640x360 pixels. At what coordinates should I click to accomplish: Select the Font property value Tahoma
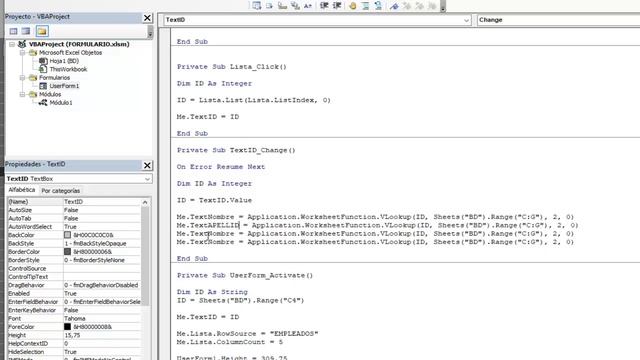point(102,318)
